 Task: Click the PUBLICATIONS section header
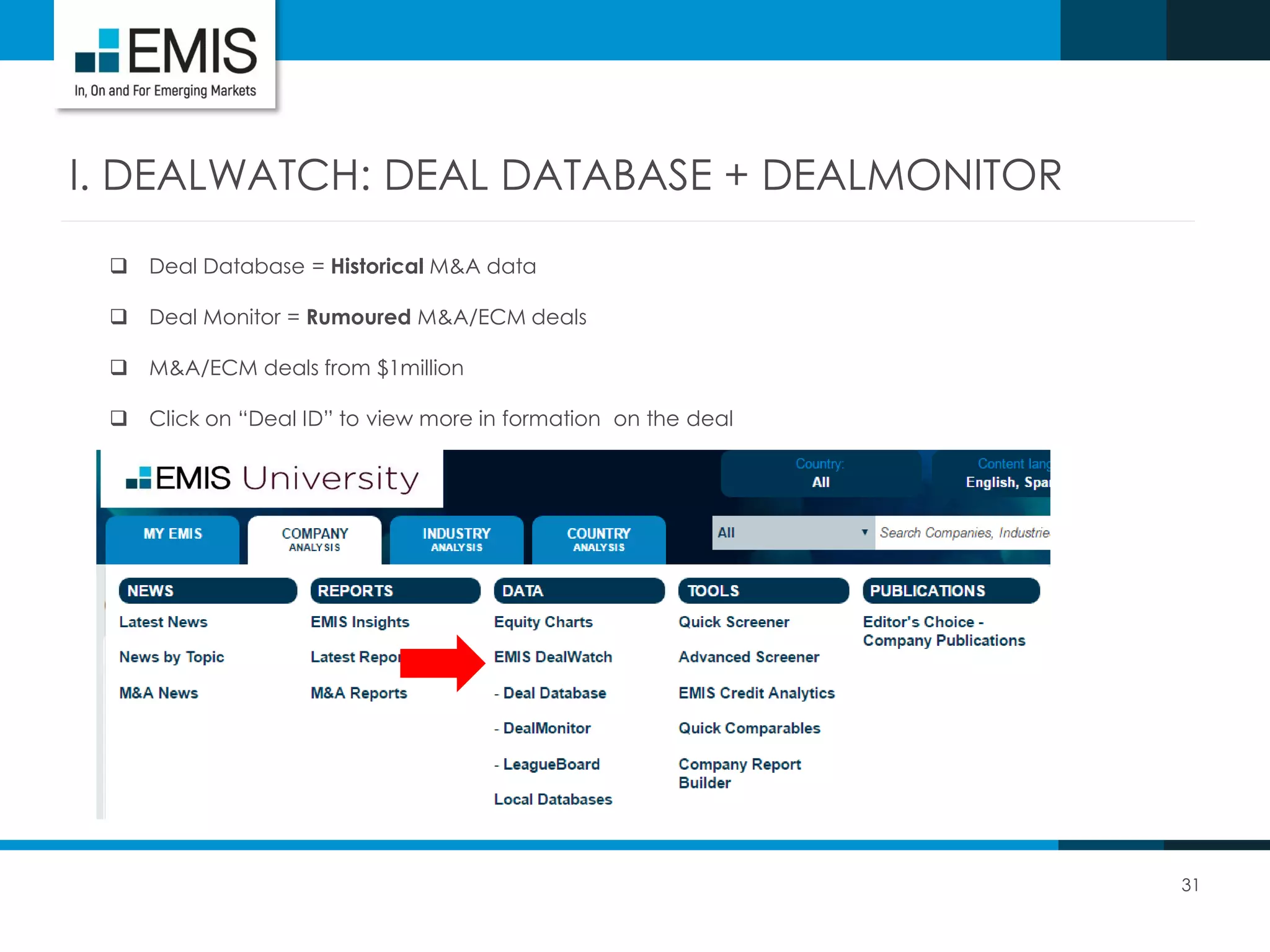coord(951,591)
